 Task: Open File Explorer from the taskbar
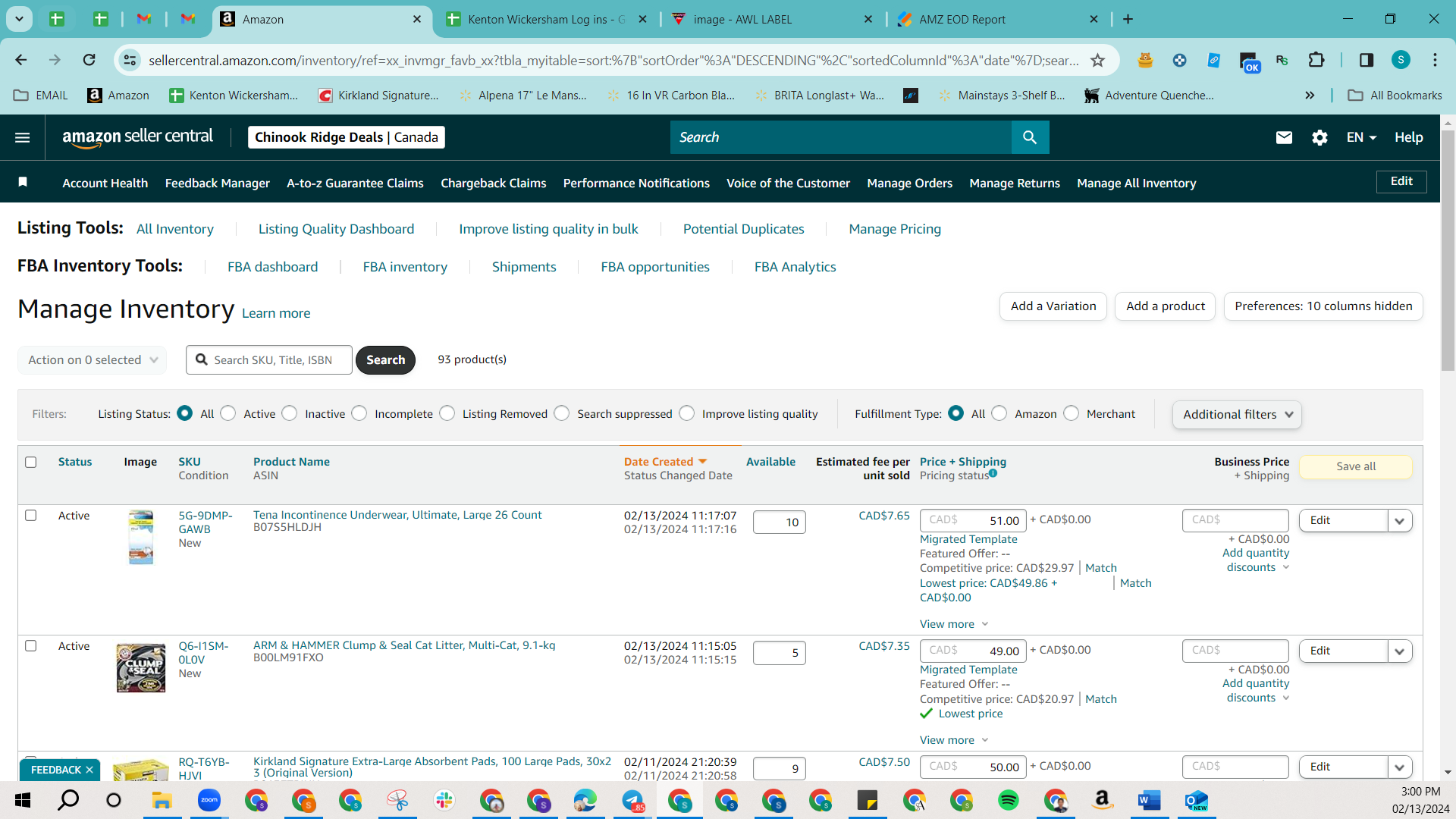(162, 800)
